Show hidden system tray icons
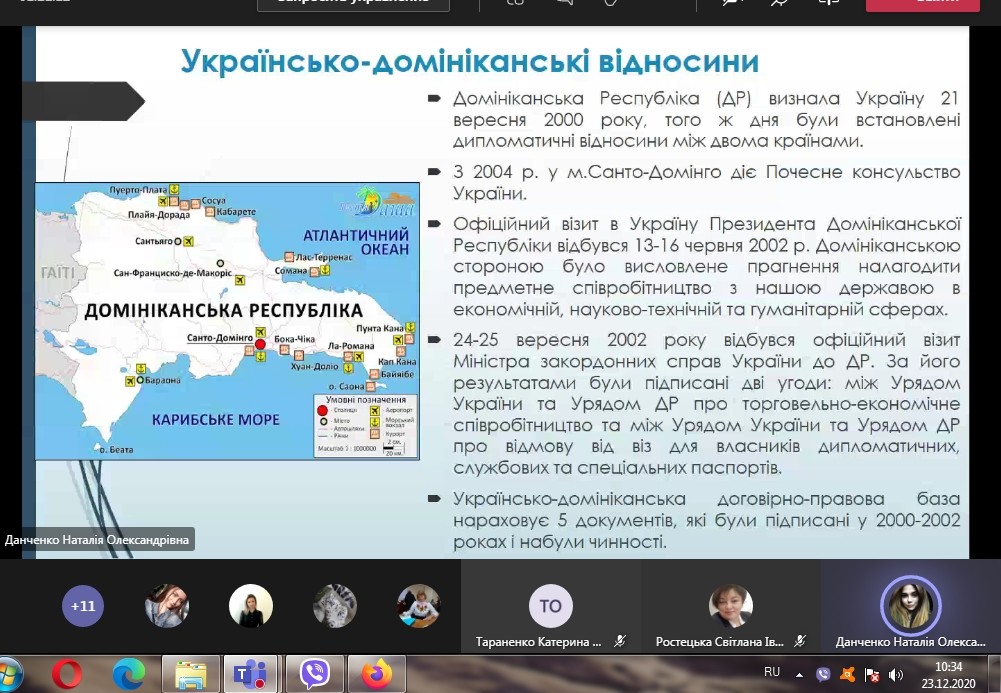The image size is (1001, 693). [801, 674]
